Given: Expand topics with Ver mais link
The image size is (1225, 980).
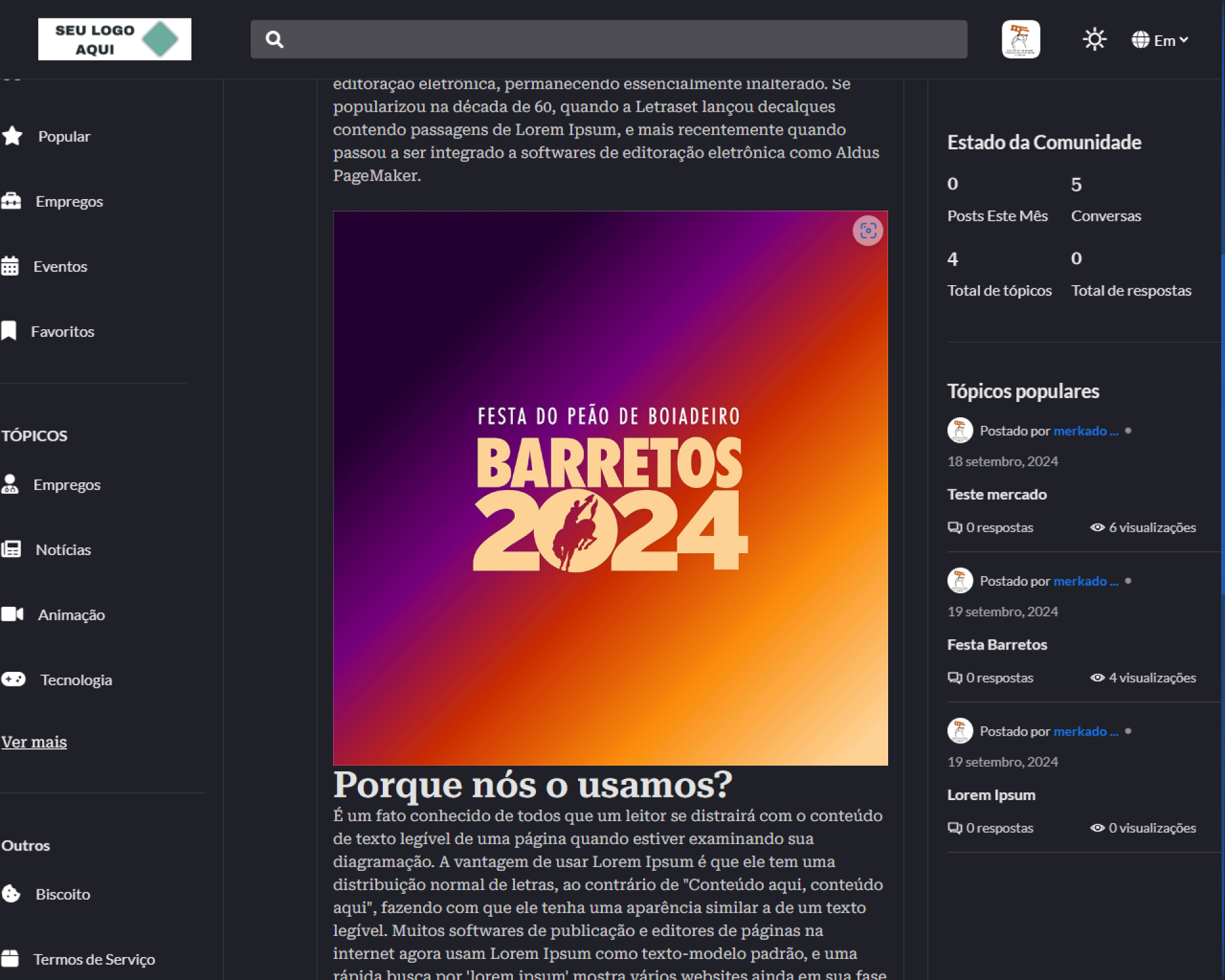Looking at the screenshot, I should [x=34, y=742].
